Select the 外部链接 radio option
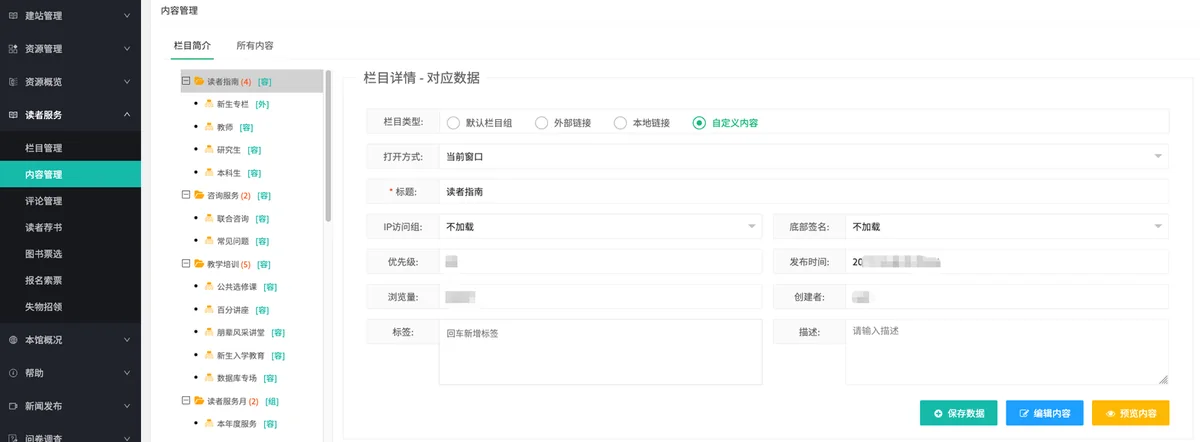 point(541,123)
